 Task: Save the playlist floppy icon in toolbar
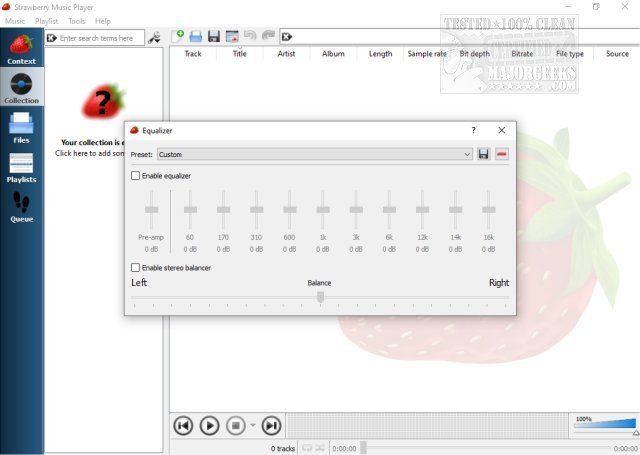click(x=214, y=36)
